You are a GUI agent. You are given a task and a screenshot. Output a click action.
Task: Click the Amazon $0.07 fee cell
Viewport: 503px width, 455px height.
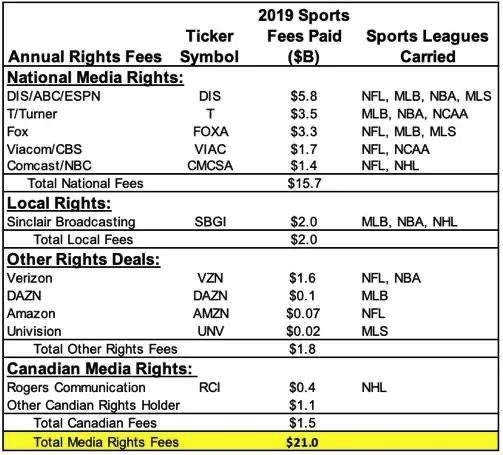303,313
